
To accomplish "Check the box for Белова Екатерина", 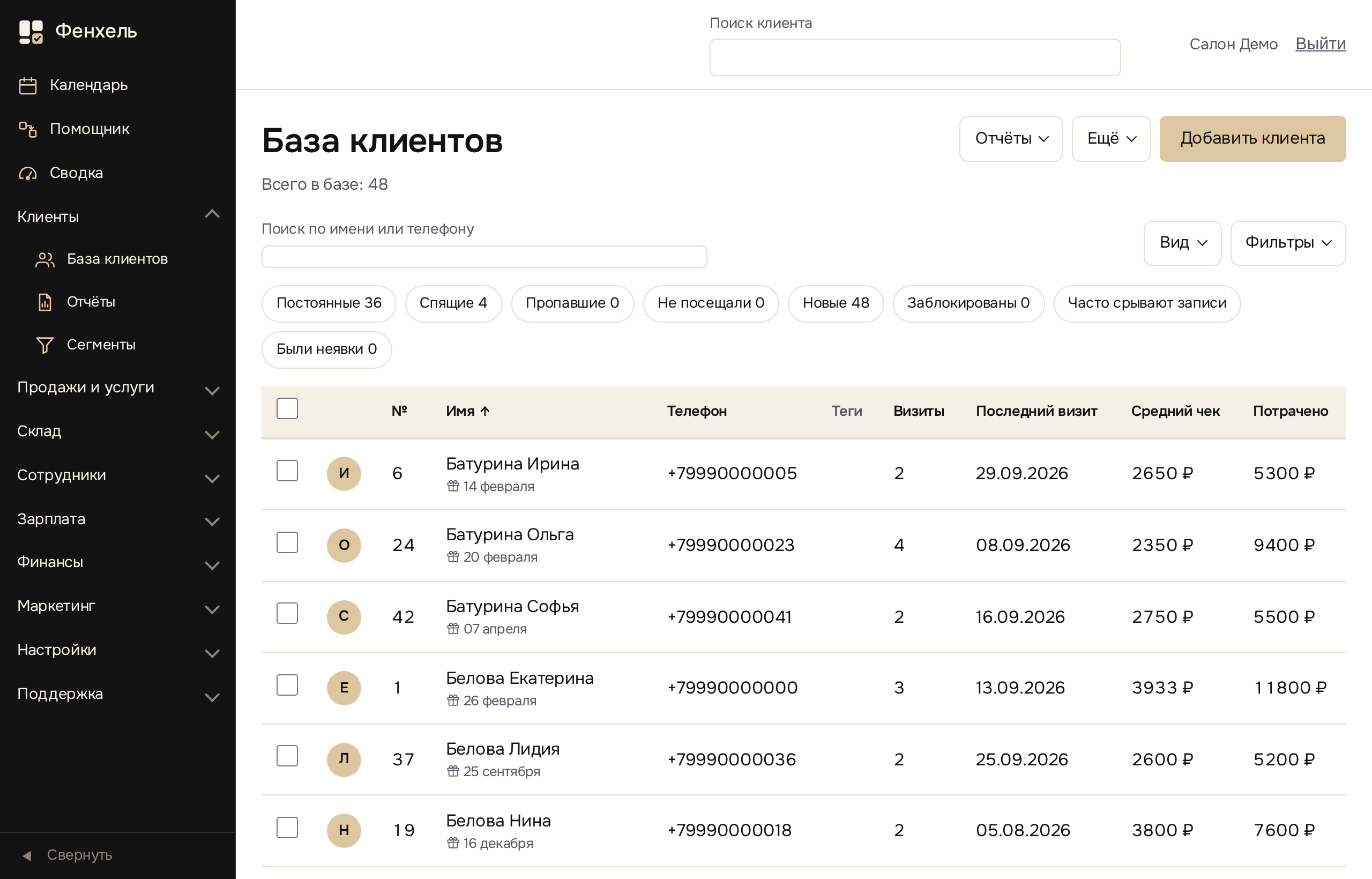I will 287,685.
